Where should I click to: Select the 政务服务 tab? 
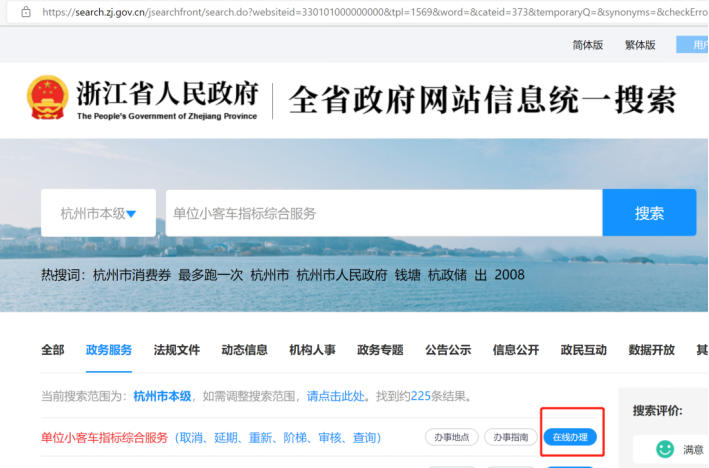(x=109, y=350)
